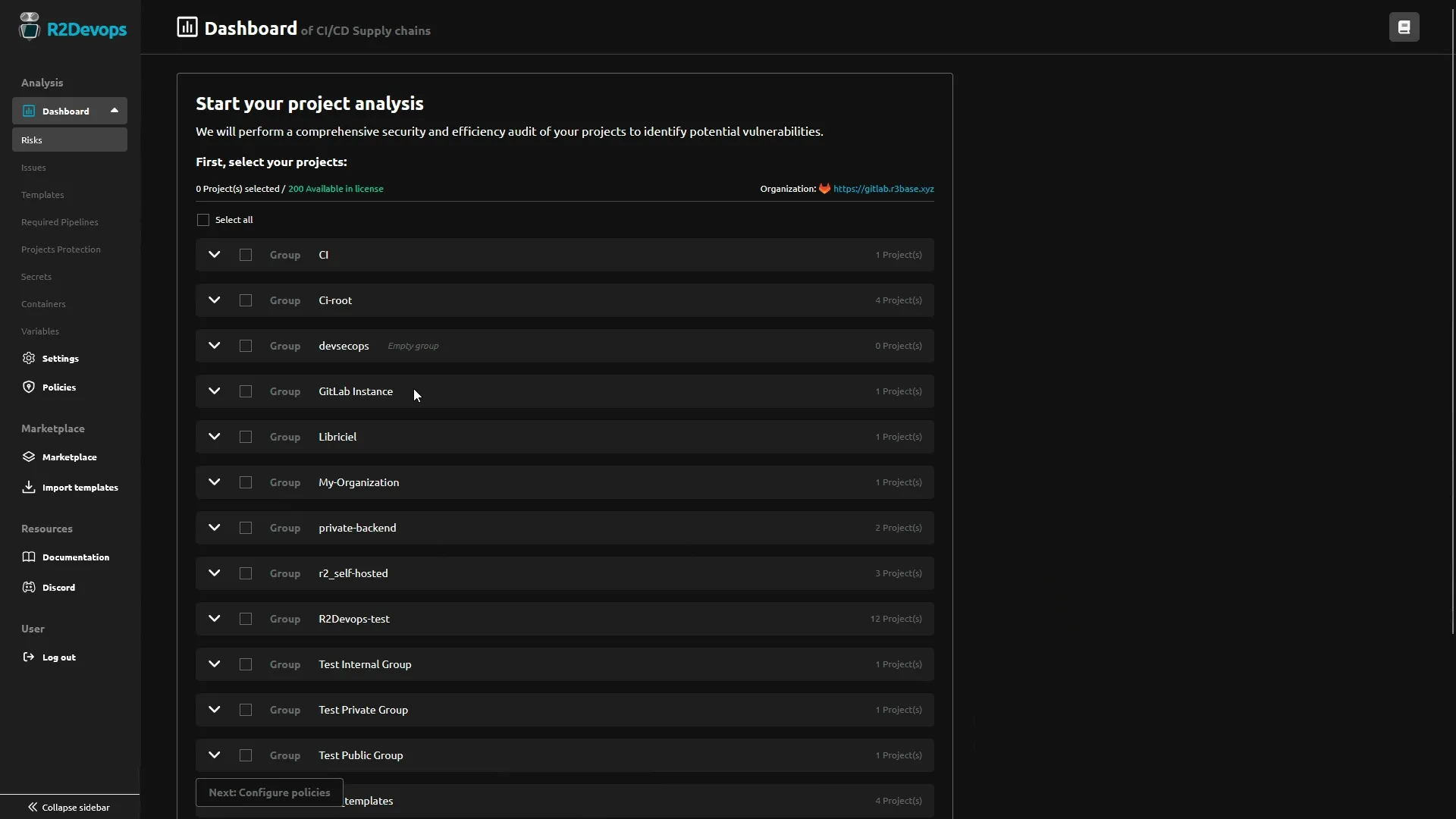Click Next: Configure policies button
Image resolution: width=1456 pixels, height=819 pixels.
(x=269, y=792)
